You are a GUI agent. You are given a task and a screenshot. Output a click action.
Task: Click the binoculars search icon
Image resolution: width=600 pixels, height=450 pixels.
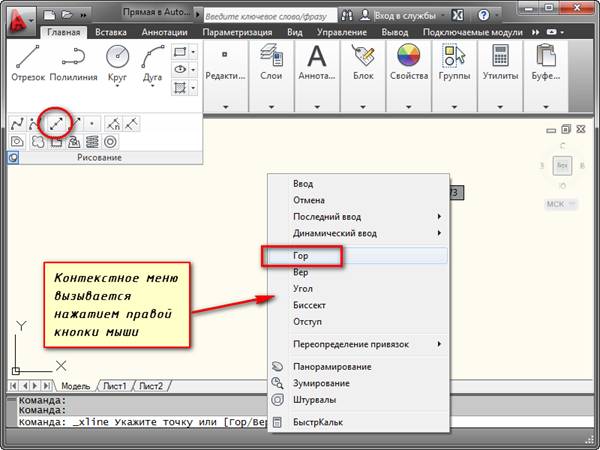coord(347,15)
